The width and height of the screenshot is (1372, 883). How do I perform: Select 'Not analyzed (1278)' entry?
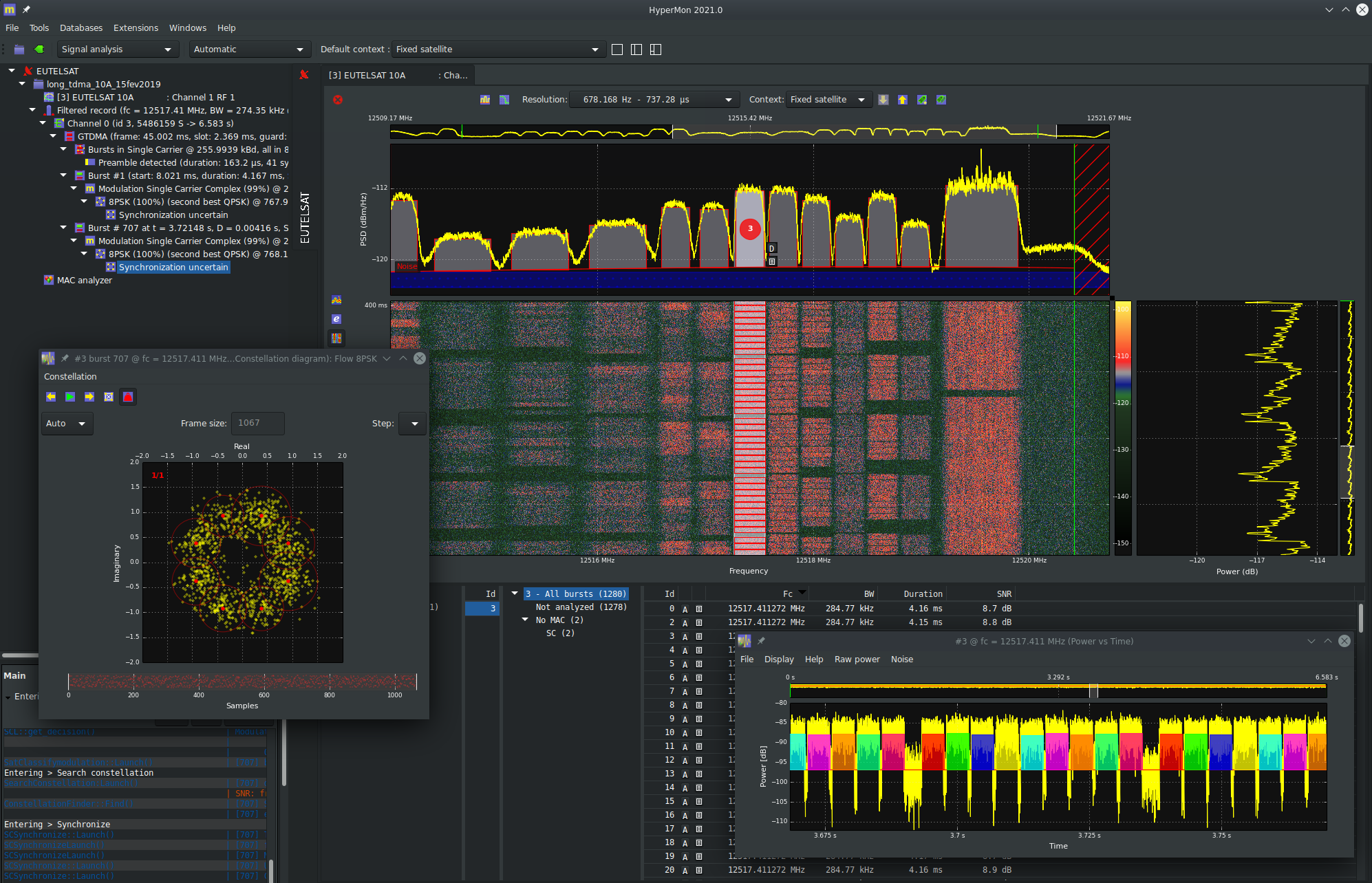pos(581,607)
